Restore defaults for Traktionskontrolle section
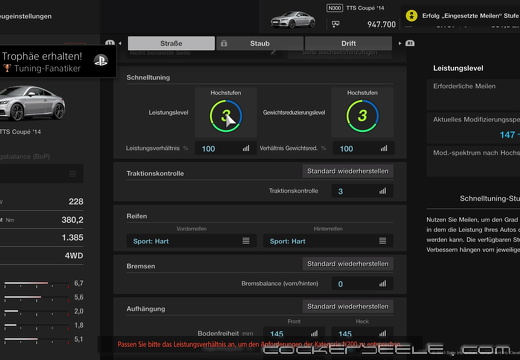Image resolution: width=520 pixels, height=360 pixels. (x=348, y=171)
